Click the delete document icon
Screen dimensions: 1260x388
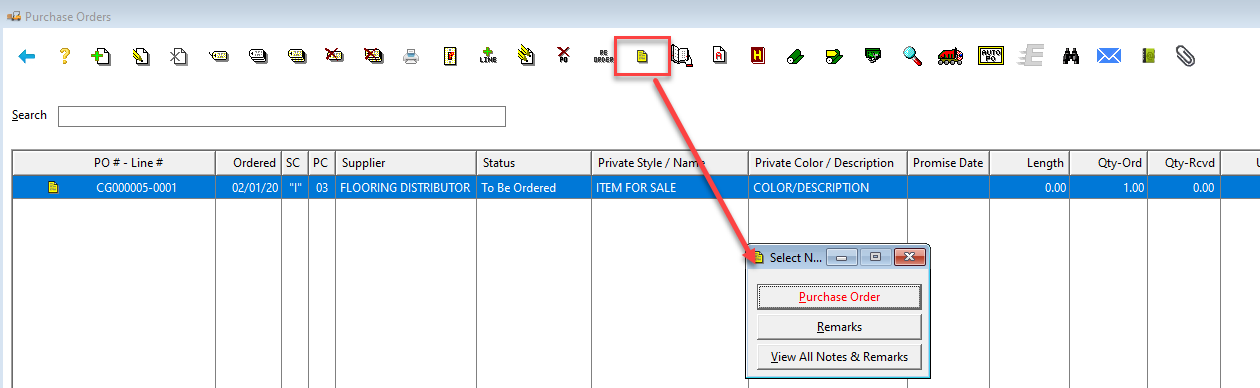coord(178,57)
